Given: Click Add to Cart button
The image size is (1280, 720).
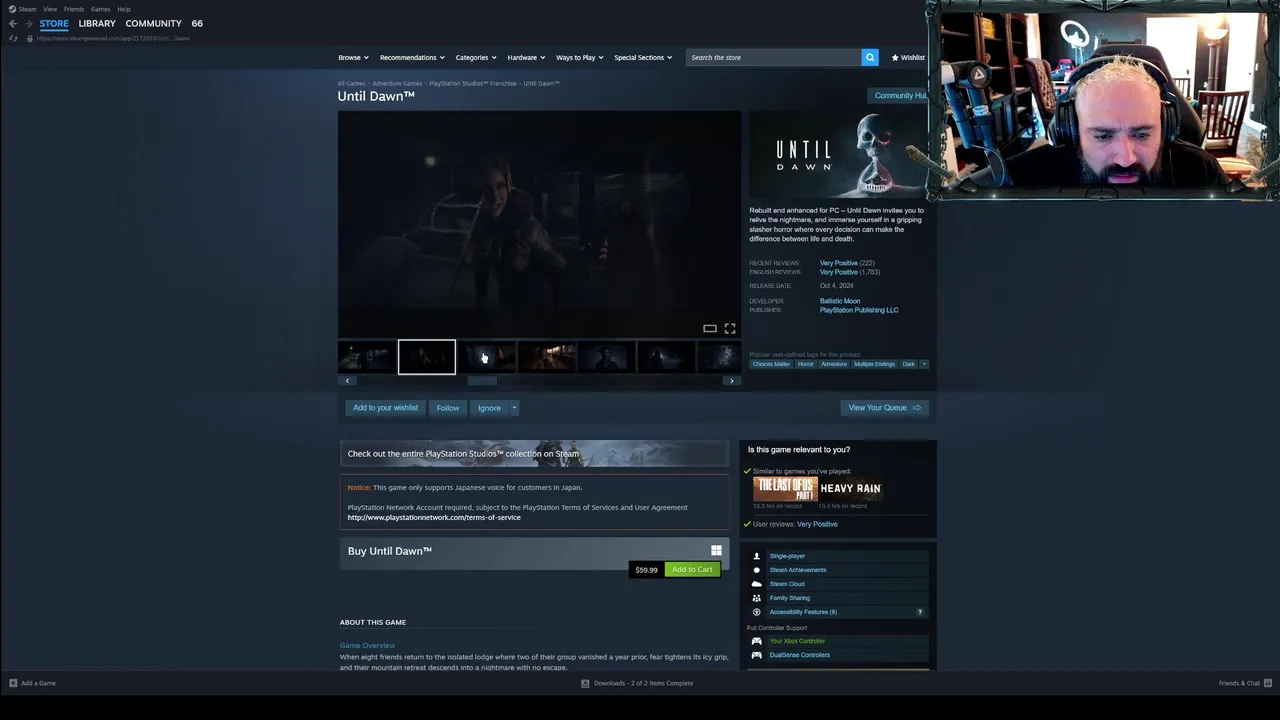Looking at the screenshot, I should pos(692,570).
